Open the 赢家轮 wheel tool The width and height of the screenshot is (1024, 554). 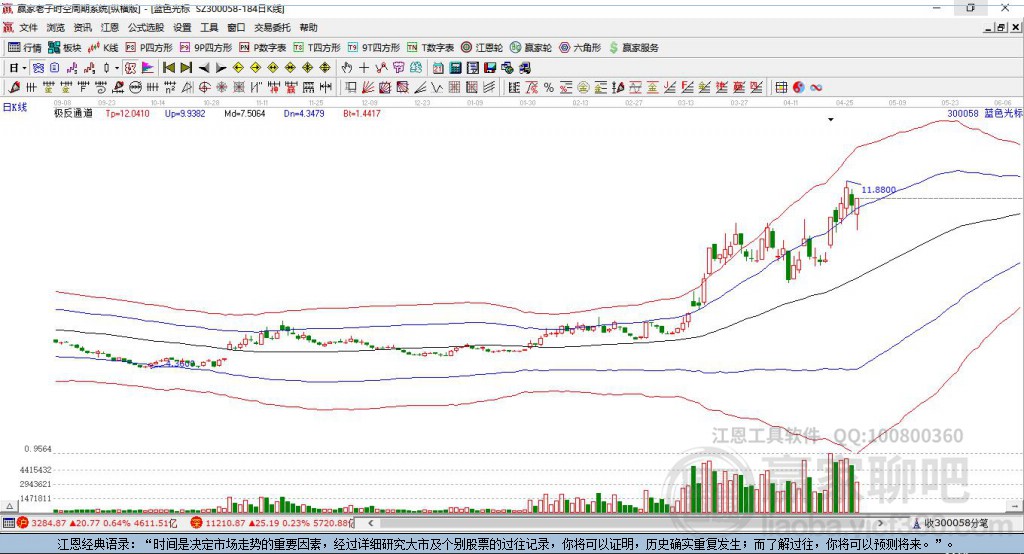(530, 48)
